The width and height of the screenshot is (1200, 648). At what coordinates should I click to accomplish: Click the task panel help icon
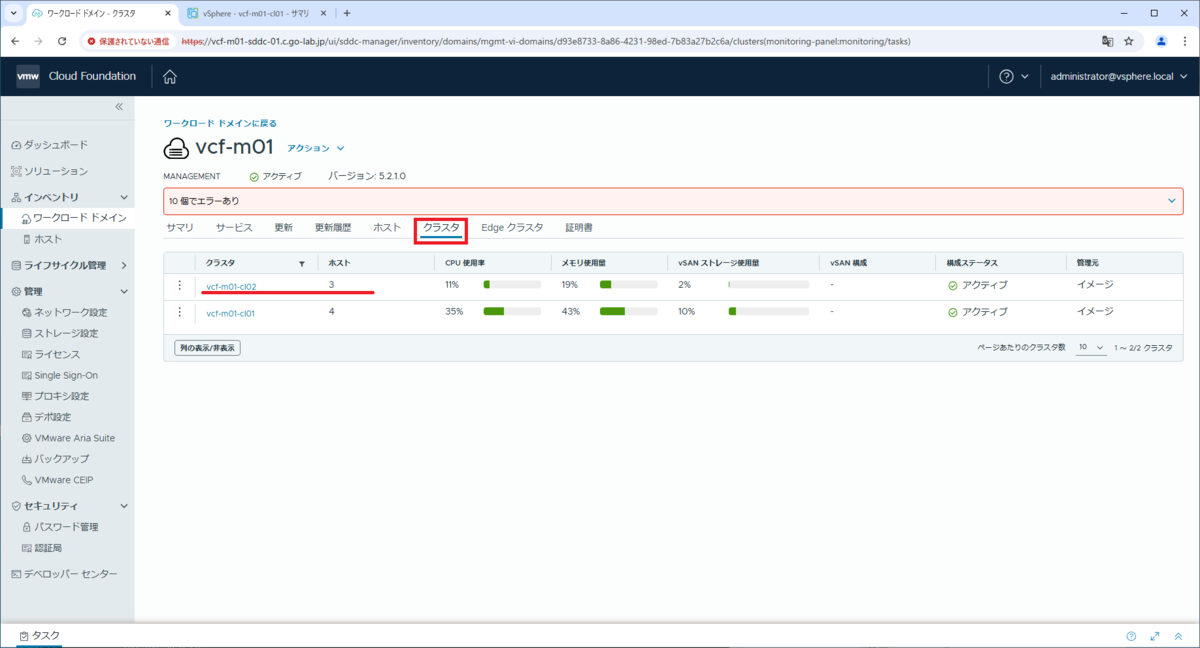(x=1131, y=636)
